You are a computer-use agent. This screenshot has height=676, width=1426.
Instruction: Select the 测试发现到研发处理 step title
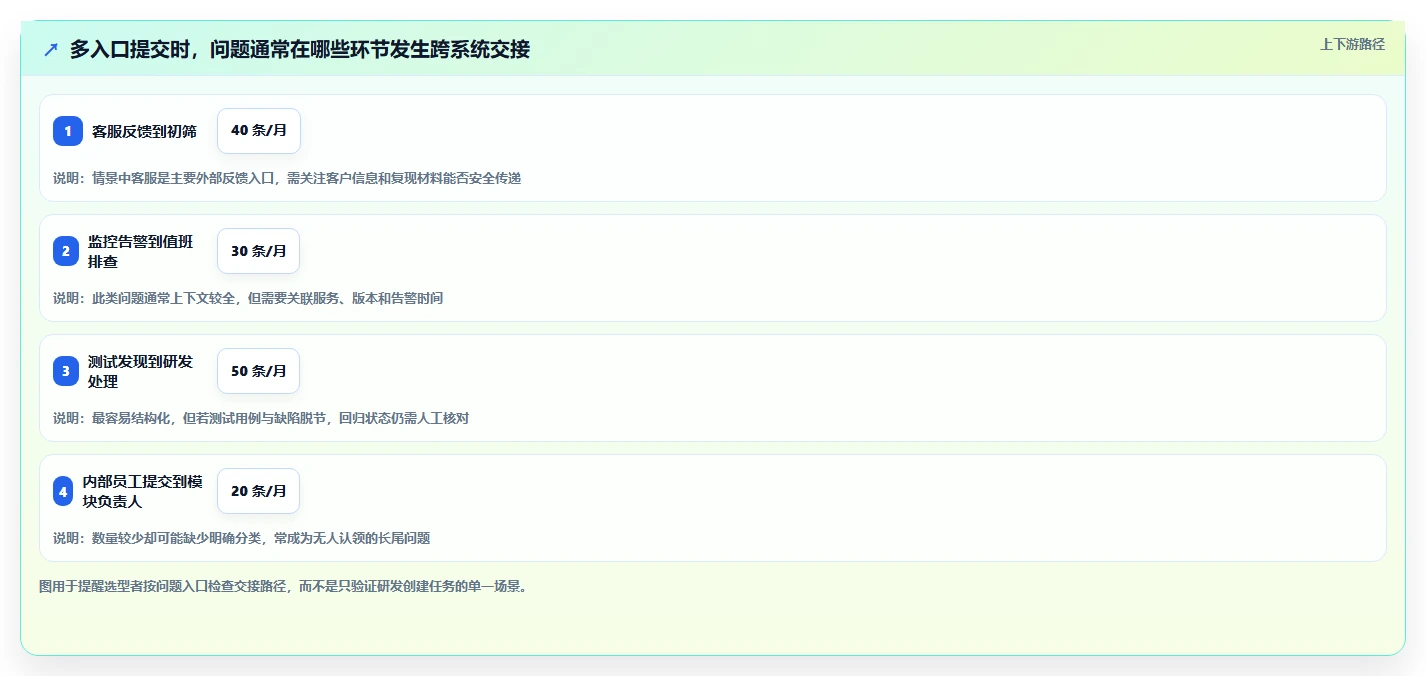pyautogui.click(x=141, y=371)
